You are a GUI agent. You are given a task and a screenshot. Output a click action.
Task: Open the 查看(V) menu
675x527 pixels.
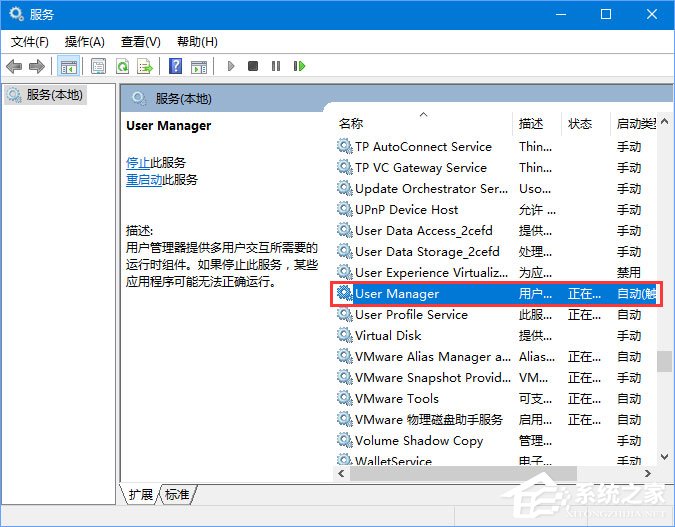coord(141,42)
